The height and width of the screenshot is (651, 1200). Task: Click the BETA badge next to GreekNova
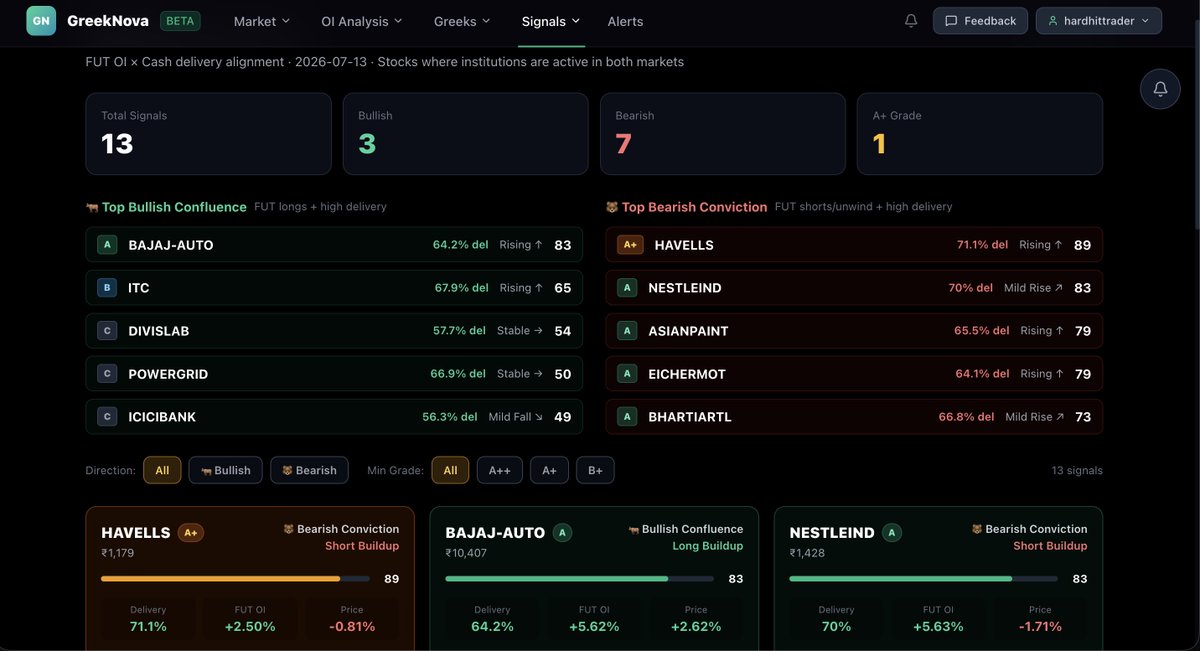point(180,21)
